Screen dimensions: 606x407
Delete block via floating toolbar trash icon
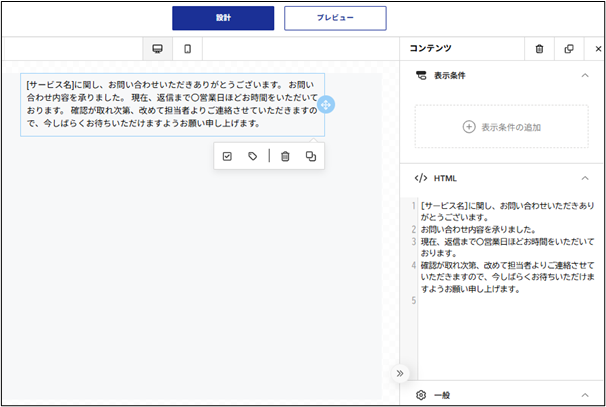coord(285,156)
